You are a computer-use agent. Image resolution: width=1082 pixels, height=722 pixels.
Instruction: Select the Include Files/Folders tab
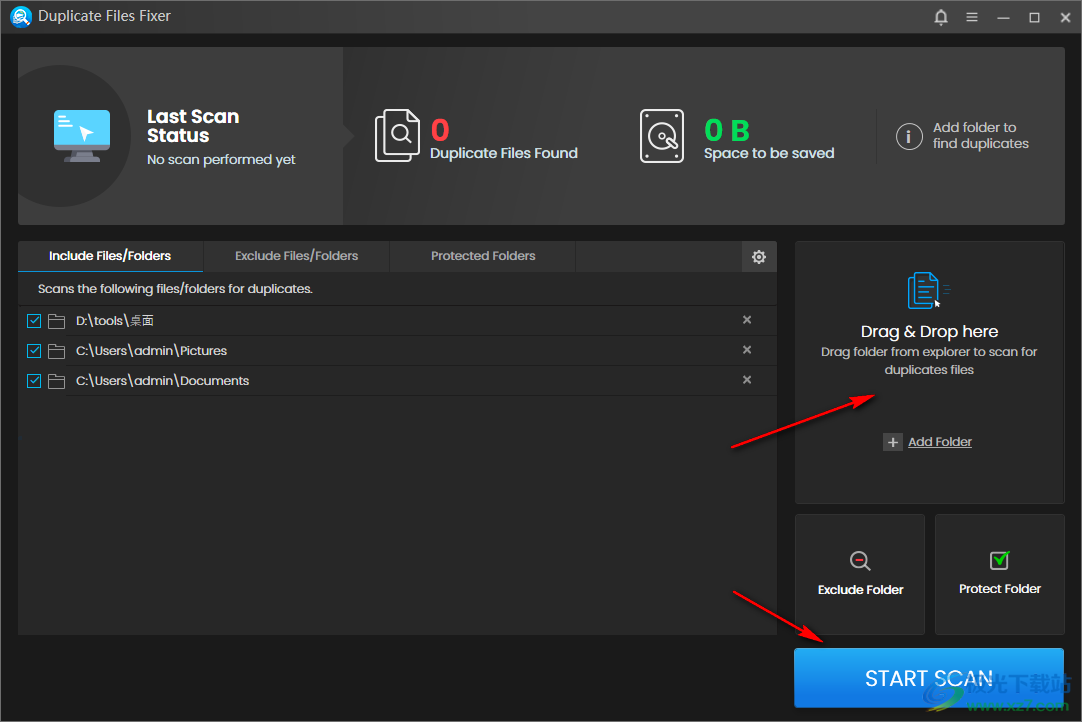pos(110,256)
